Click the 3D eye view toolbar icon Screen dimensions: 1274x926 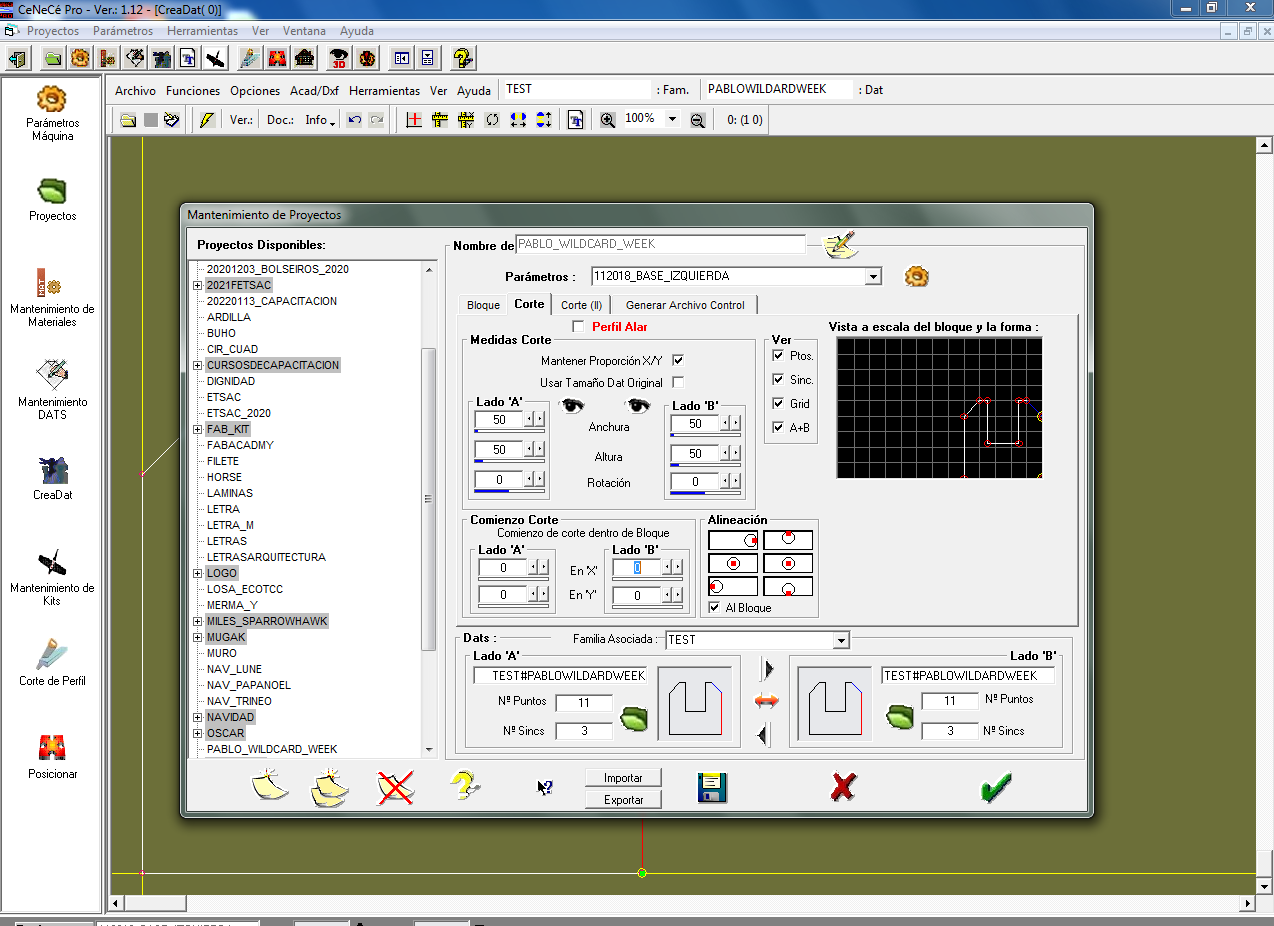click(340, 58)
